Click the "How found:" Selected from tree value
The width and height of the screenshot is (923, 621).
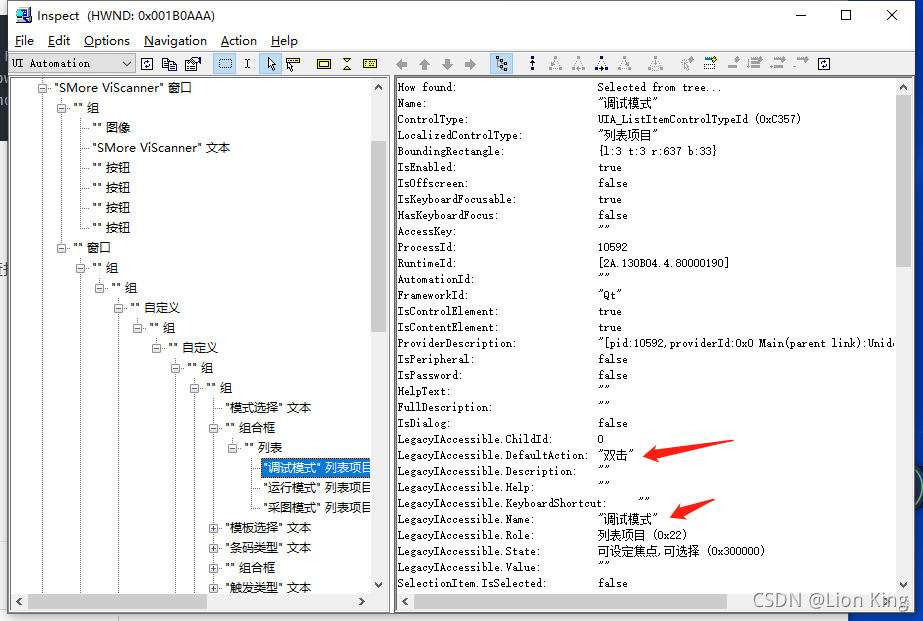pyautogui.click(x=659, y=87)
